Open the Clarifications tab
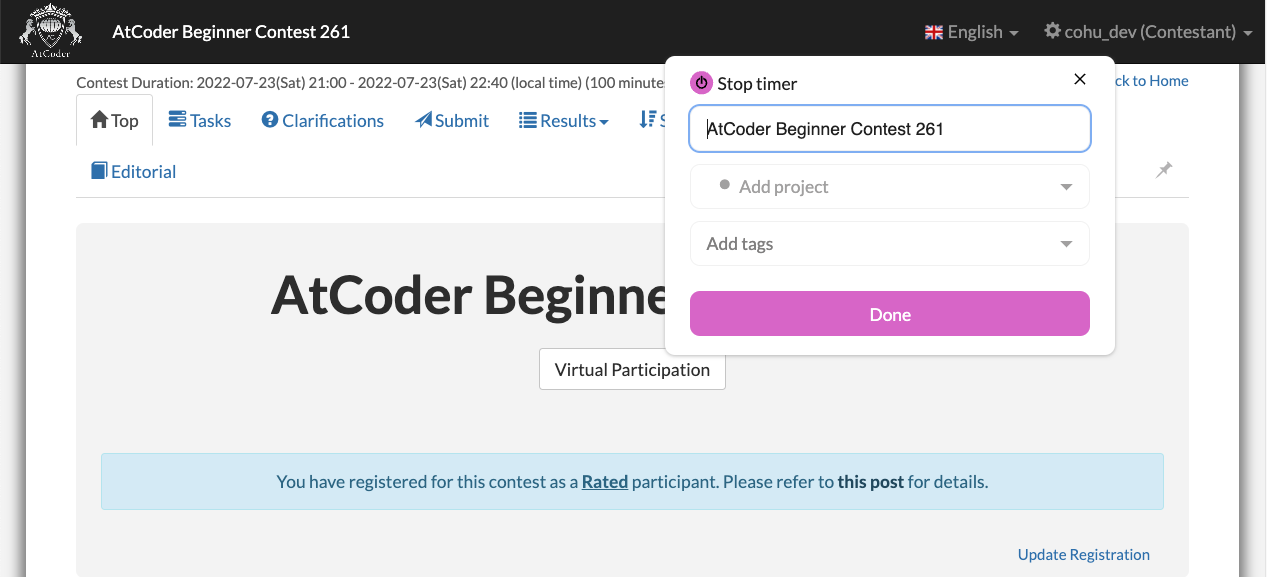 322,120
